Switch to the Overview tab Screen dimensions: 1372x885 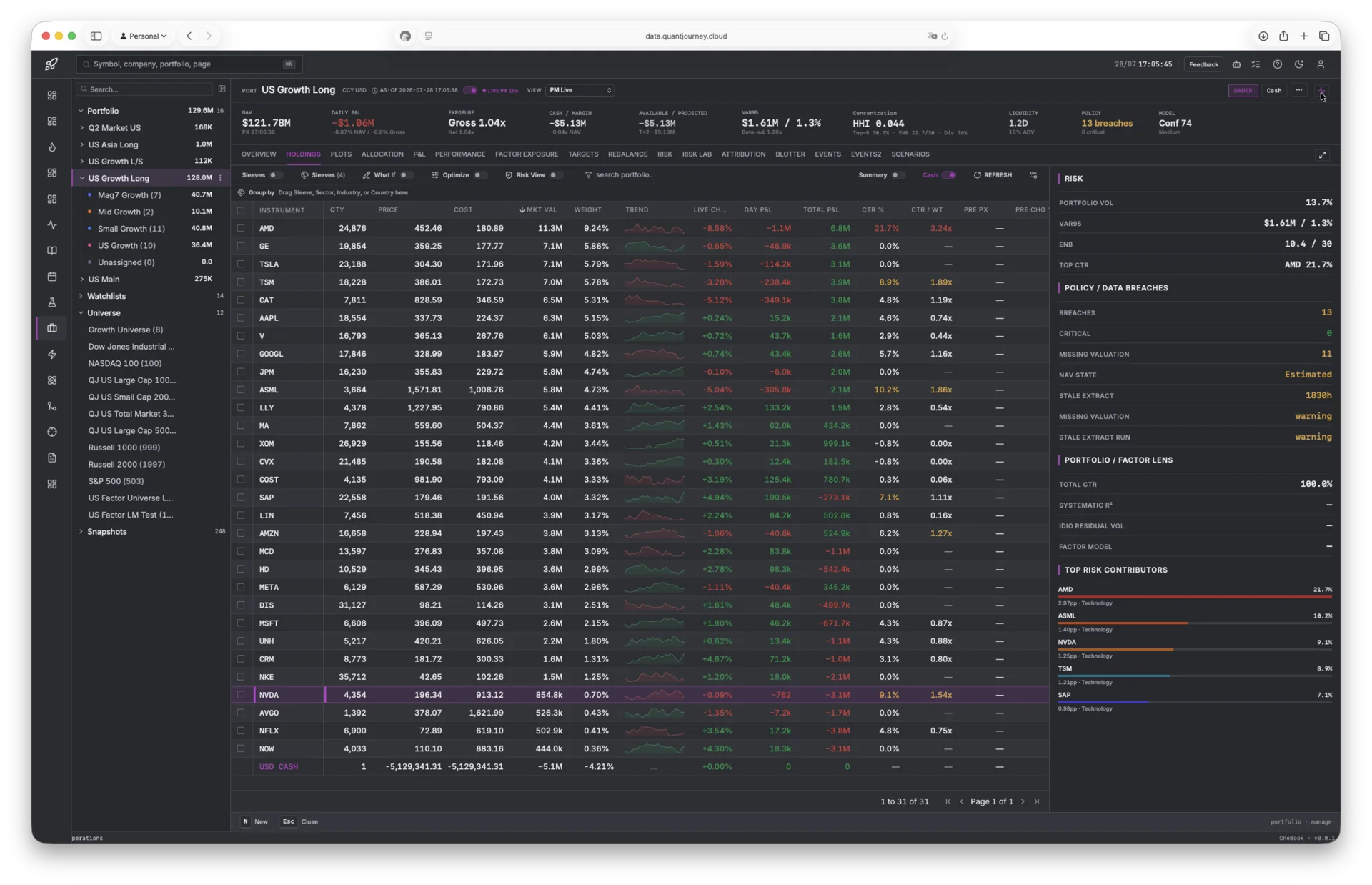[259, 154]
